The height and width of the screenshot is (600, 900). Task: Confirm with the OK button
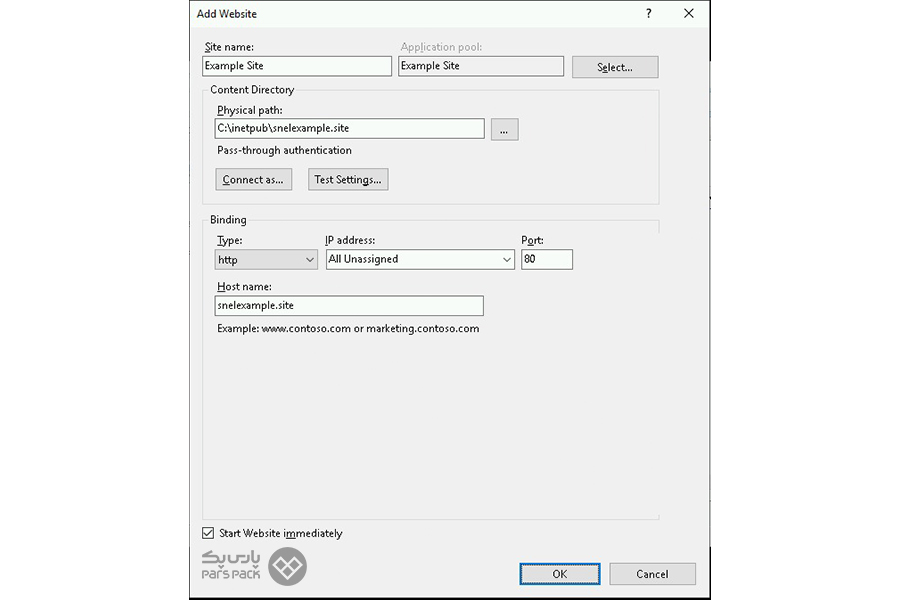point(560,574)
